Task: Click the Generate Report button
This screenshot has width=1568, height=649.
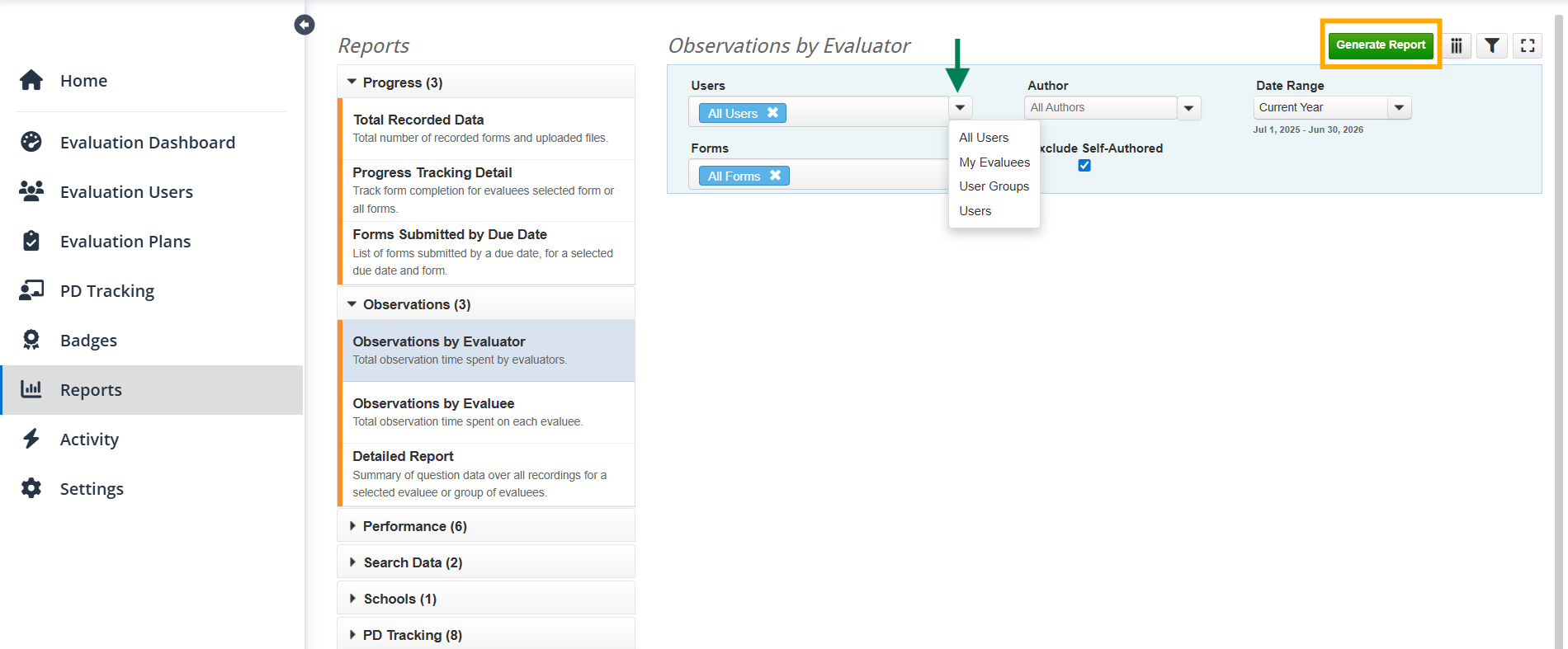Action: click(x=1381, y=45)
